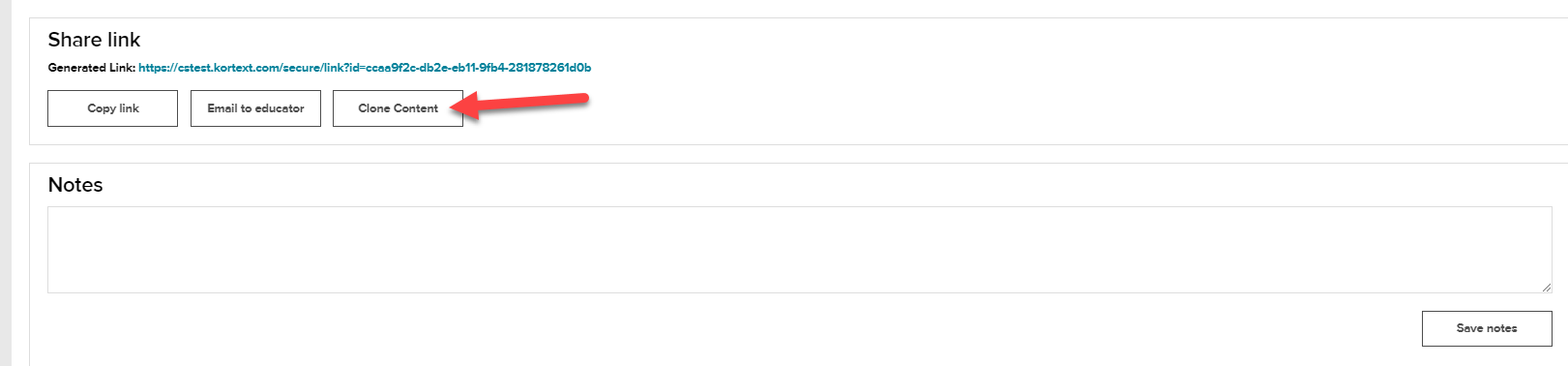Click the Clone Content button
Screen dimensions: 1568x366
tap(398, 108)
